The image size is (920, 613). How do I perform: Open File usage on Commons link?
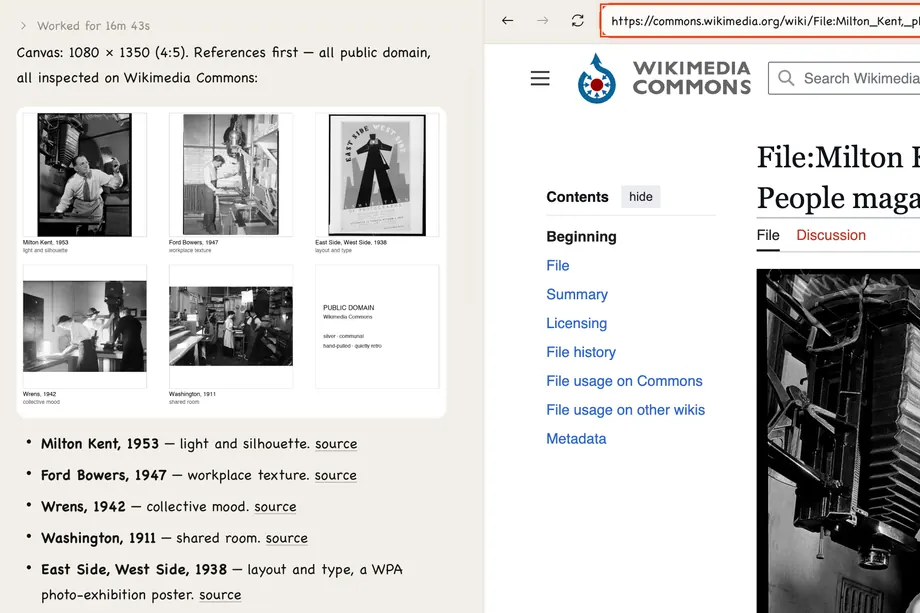tap(624, 381)
